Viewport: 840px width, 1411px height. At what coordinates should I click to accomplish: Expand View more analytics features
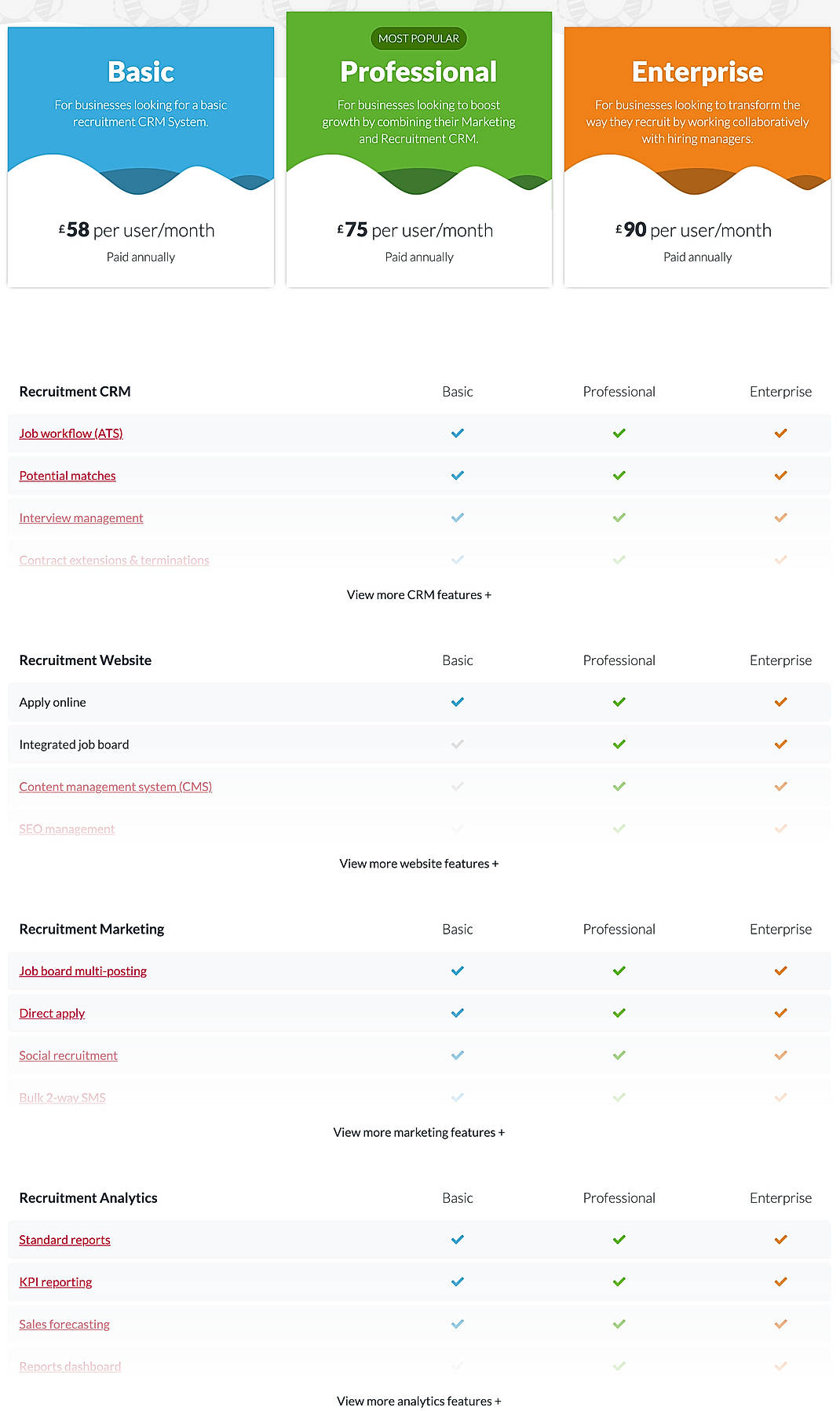(x=418, y=1401)
